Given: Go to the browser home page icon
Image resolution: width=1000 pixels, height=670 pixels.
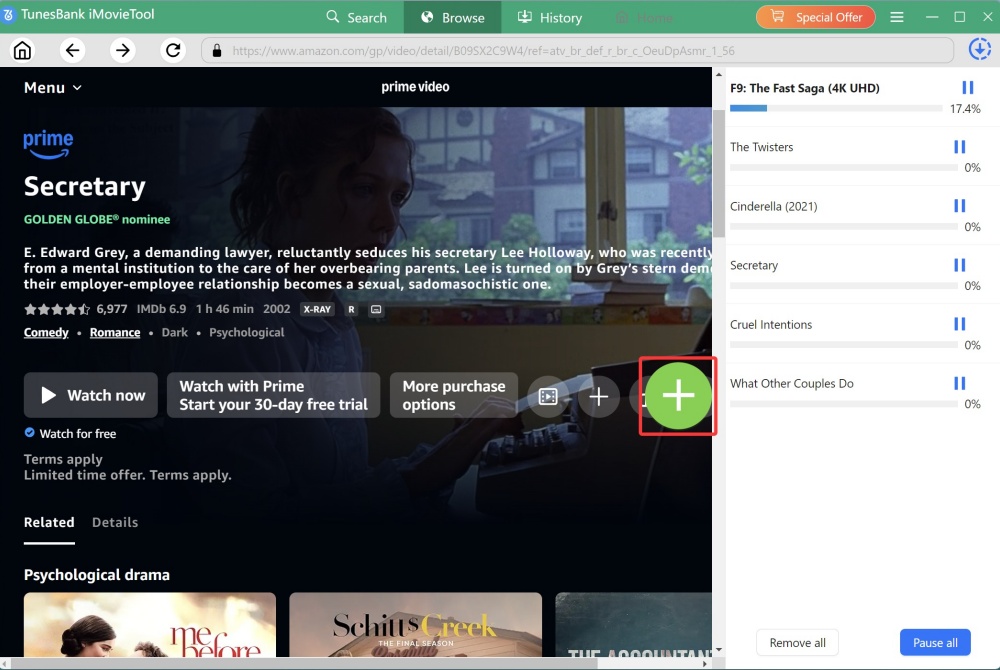Looking at the screenshot, I should (x=22, y=51).
